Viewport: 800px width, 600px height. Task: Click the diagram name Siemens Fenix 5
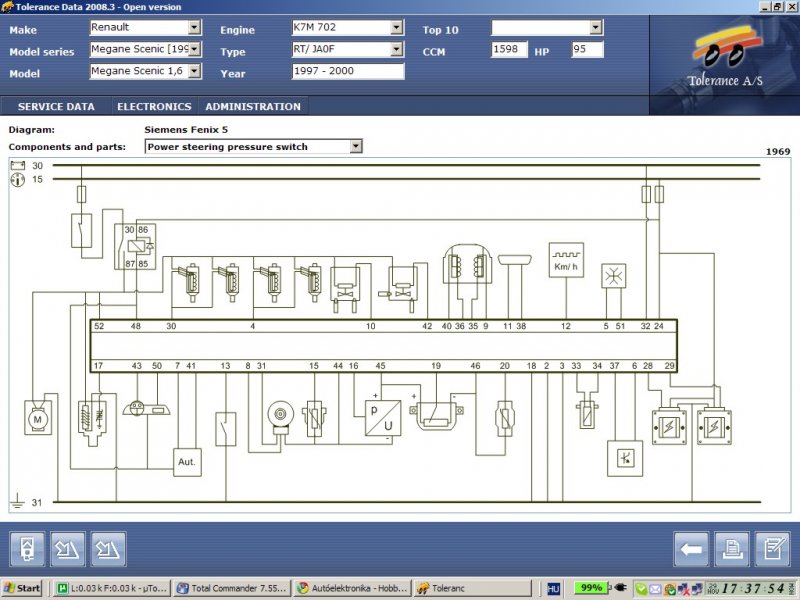[186, 130]
